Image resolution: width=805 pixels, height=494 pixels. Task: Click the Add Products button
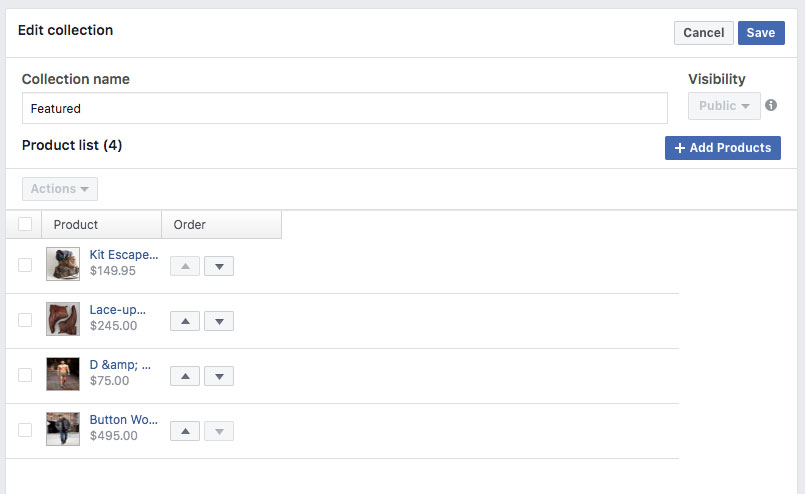pyautogui.click(x=722, y=148)
